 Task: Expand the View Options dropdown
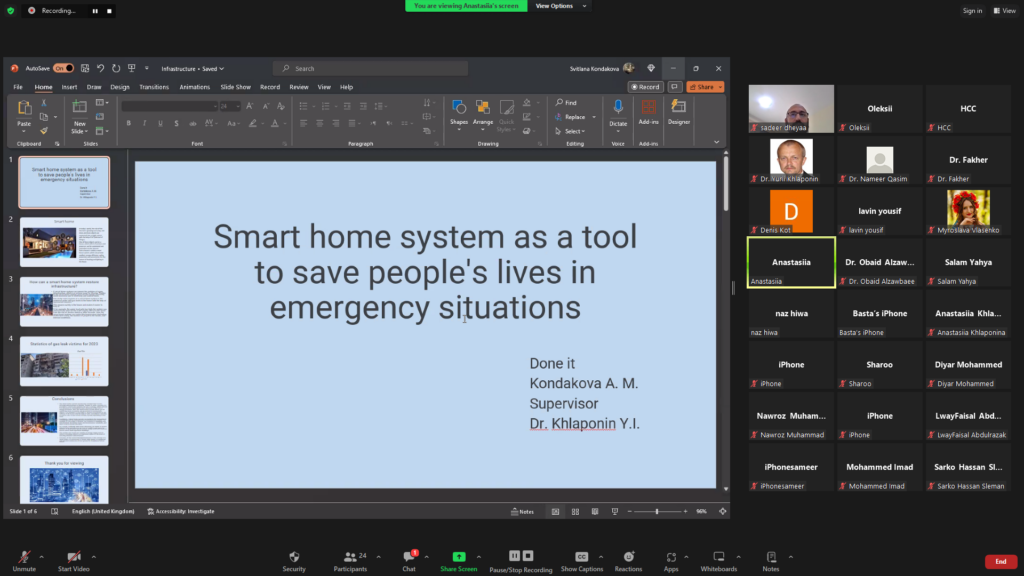click(x=555, y=6)
